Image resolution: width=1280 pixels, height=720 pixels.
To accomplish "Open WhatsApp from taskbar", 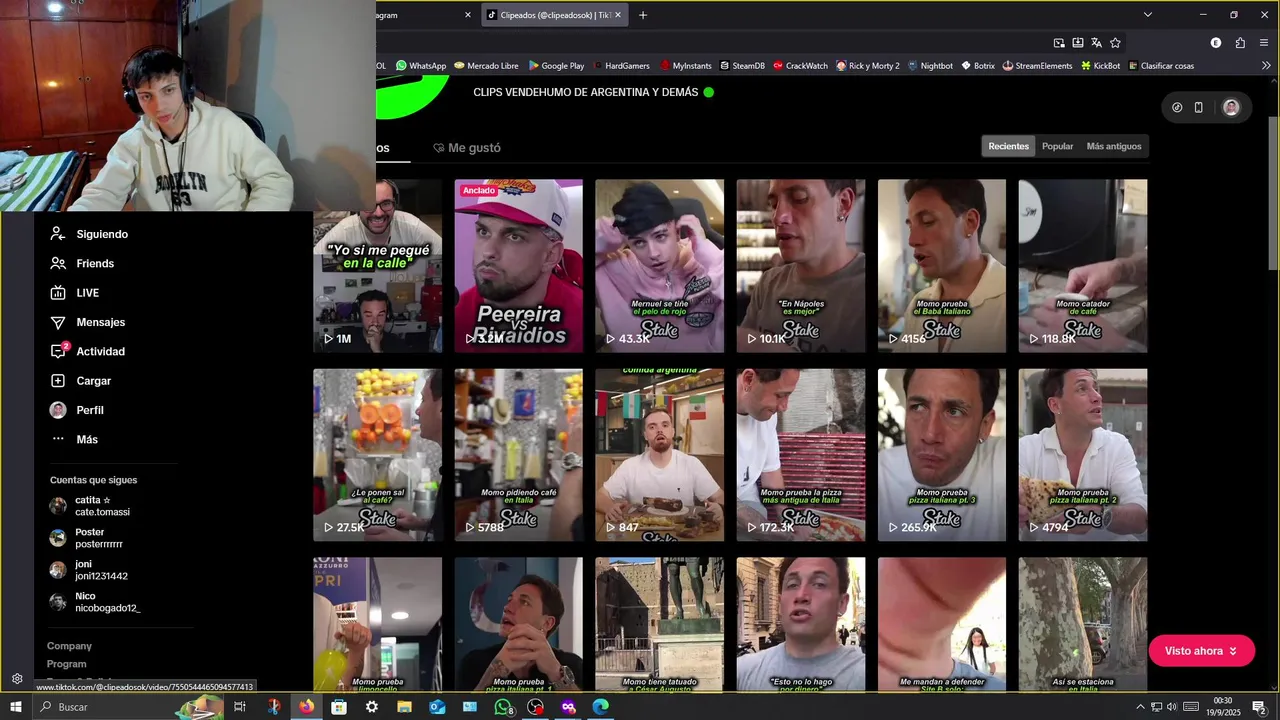I will [x=503, y=707].
